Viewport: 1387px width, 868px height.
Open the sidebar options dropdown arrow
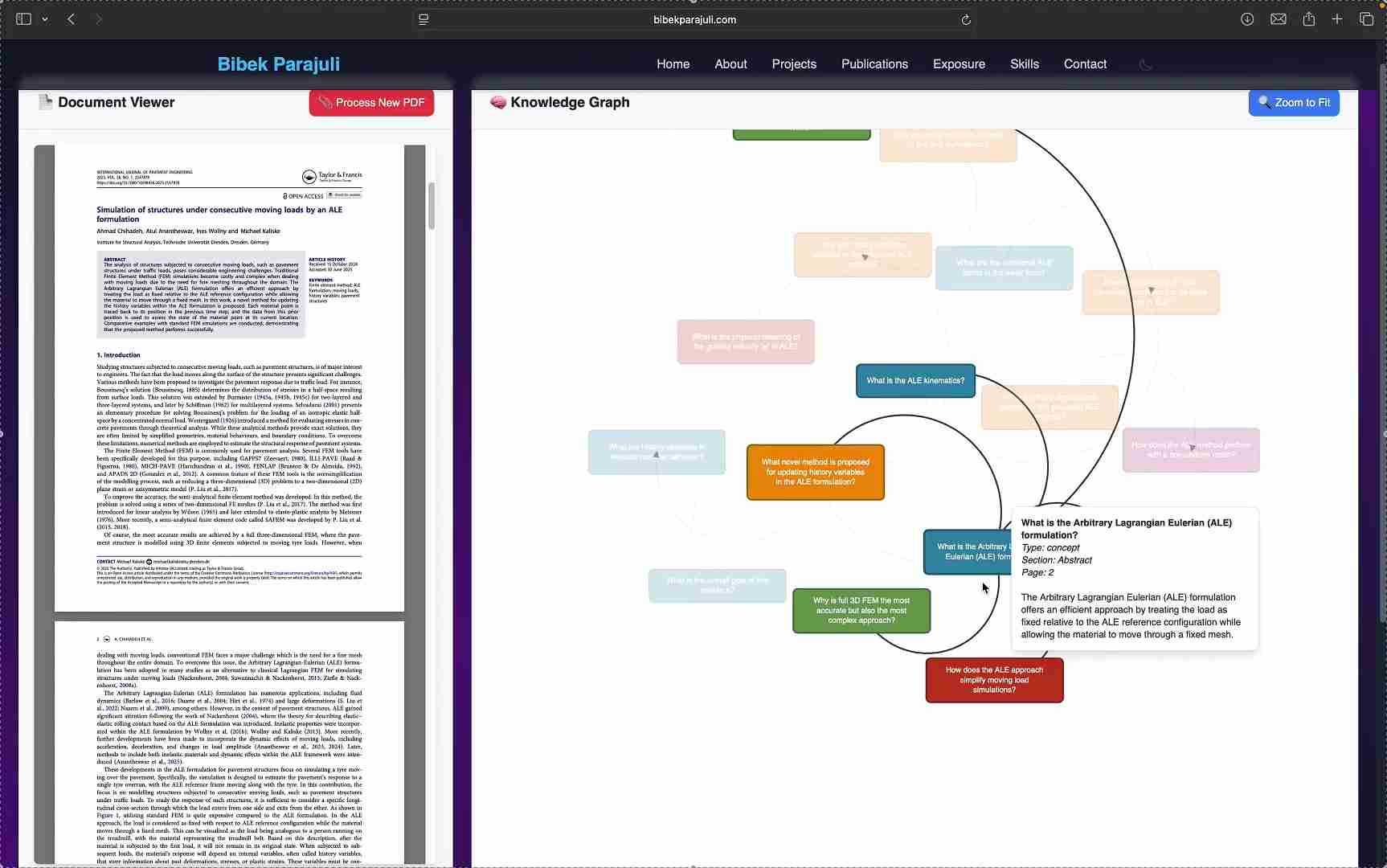[x=45, y=19]
